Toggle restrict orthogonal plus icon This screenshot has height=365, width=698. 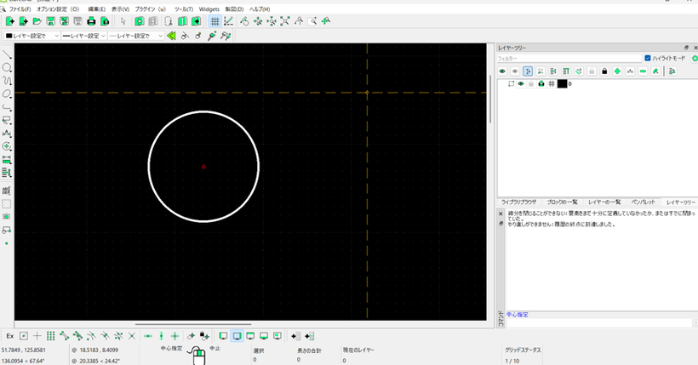coord(175,336)
